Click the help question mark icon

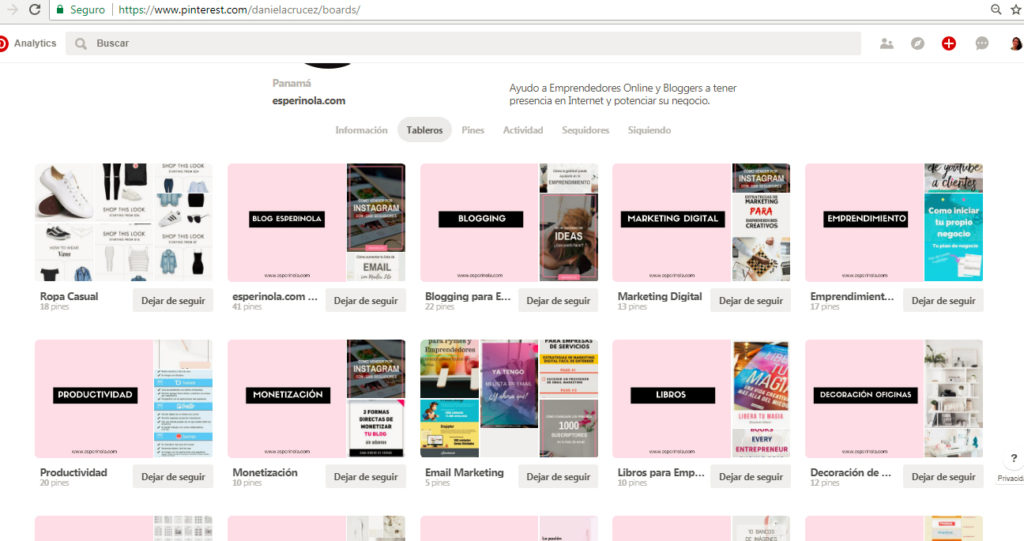[x=1014, y=458]
